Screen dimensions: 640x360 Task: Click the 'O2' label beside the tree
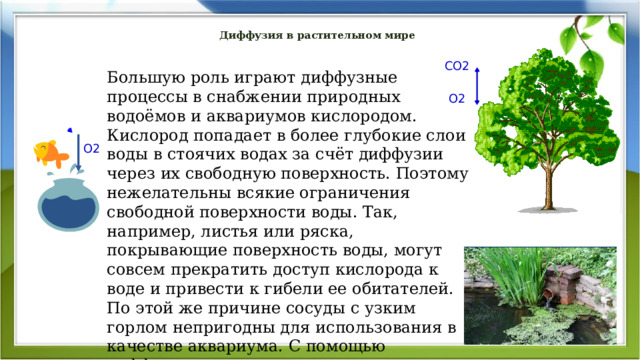pos(457,99)
